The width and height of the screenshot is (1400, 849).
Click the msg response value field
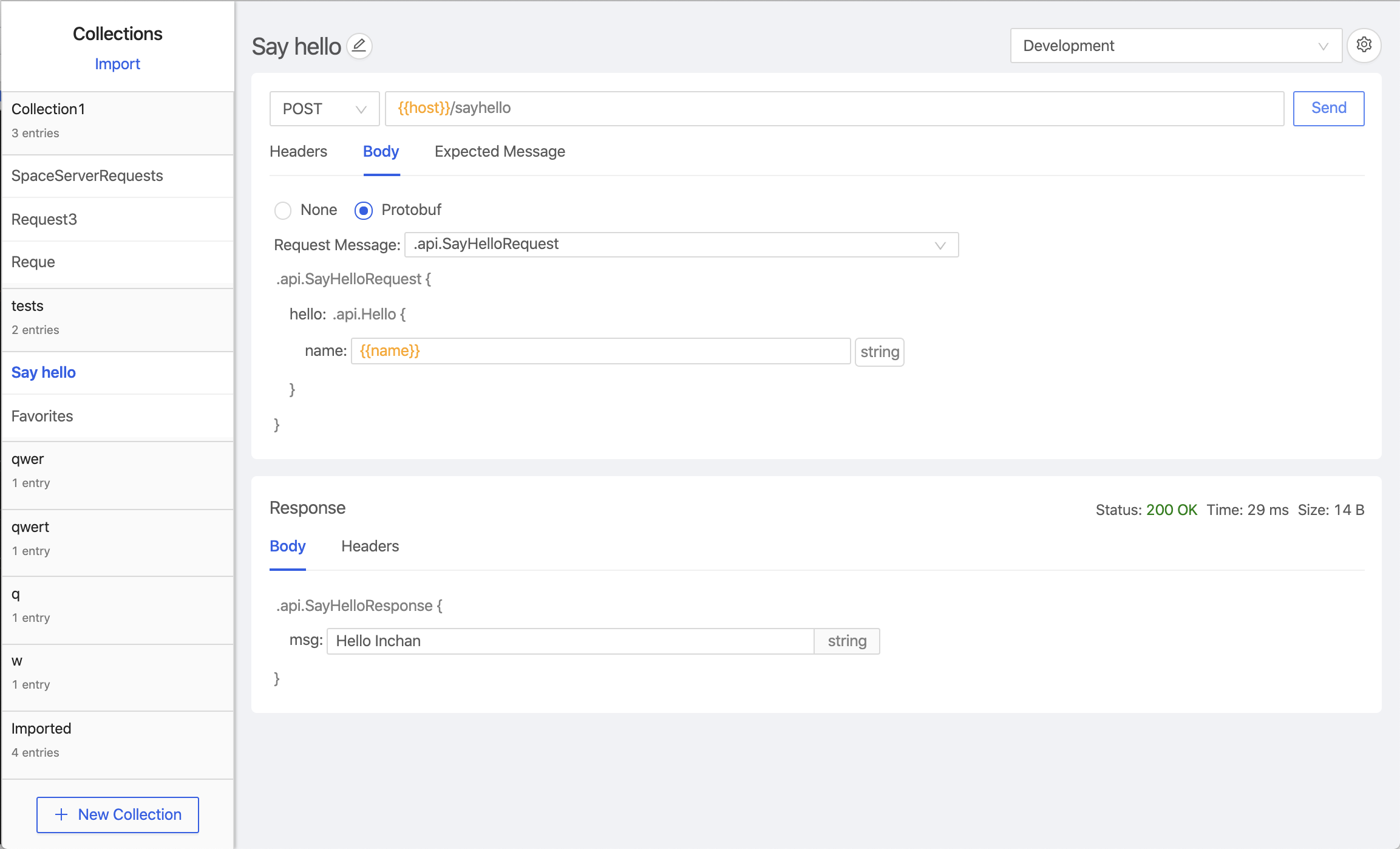click(x=569, y=641)
